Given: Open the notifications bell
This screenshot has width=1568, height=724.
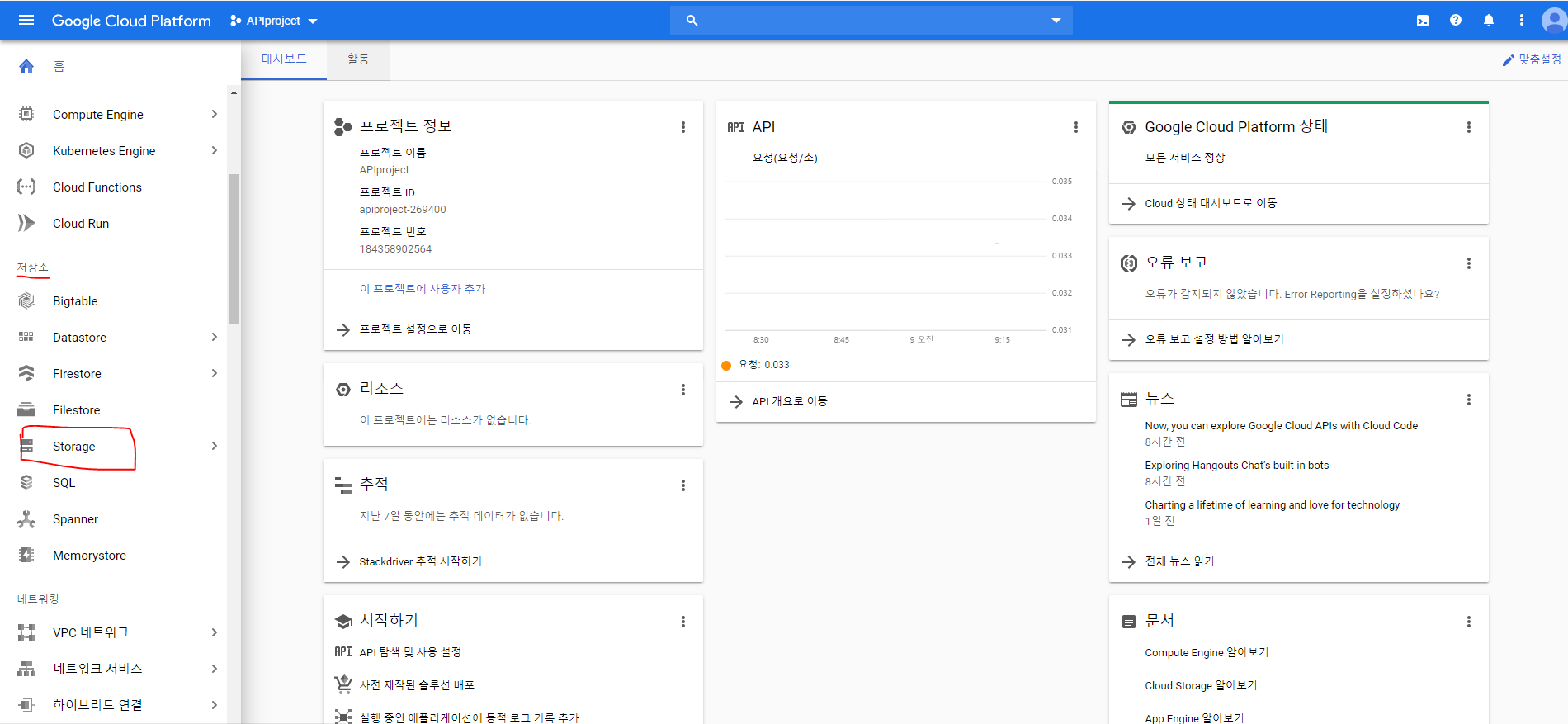Looking at the screenshot, I should click(1489, 21).
